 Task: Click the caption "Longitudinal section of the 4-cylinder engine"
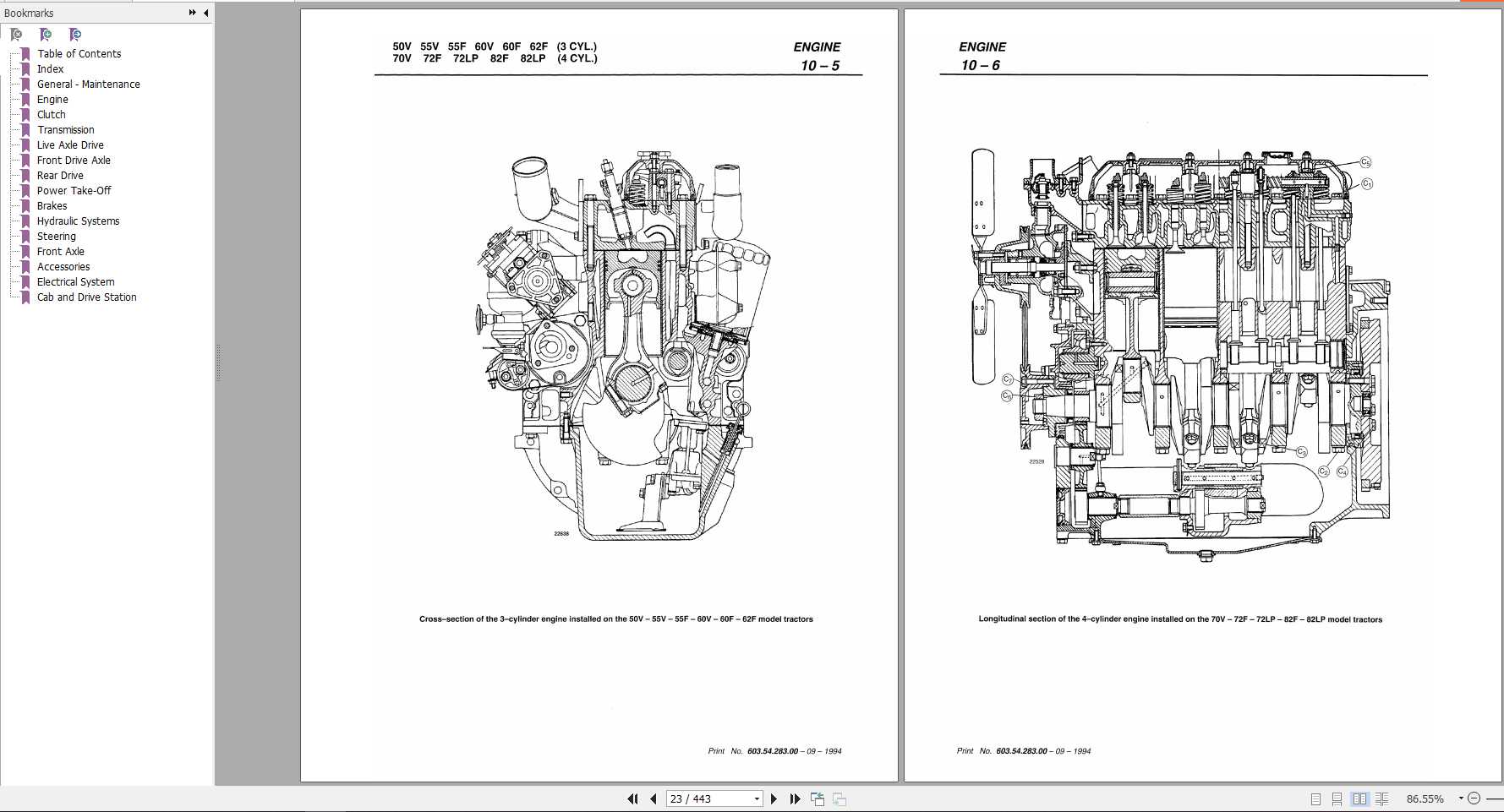[x=1180, y=619]
